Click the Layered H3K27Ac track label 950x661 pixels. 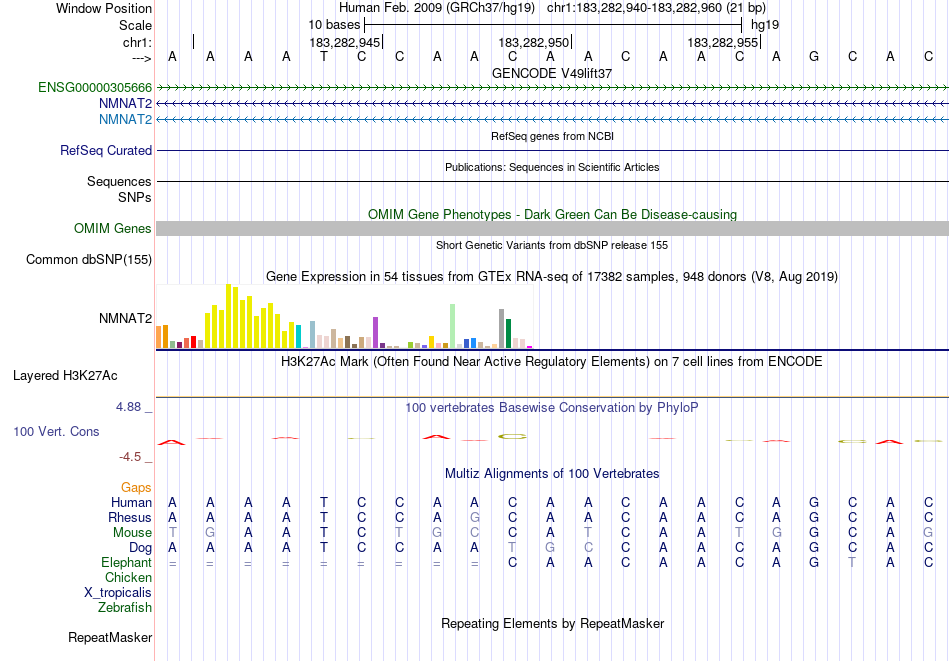tap(65, 376)
